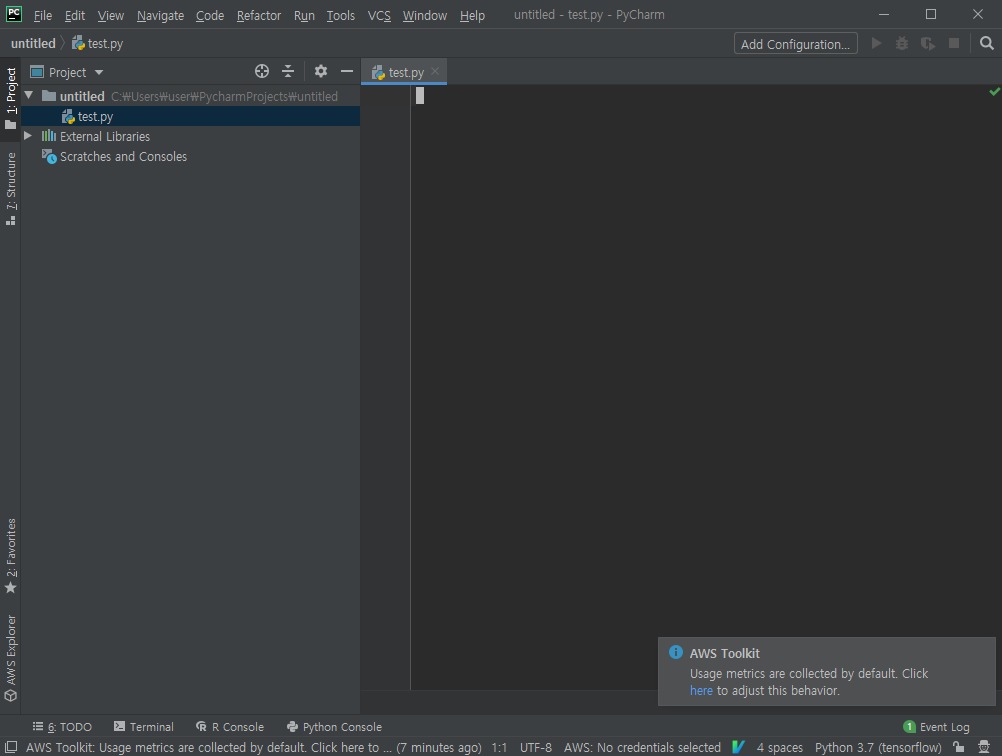Toggle read-only lock icon in status bar
The height and width of the screenshot is (756, 1002).
click(958, 747)
